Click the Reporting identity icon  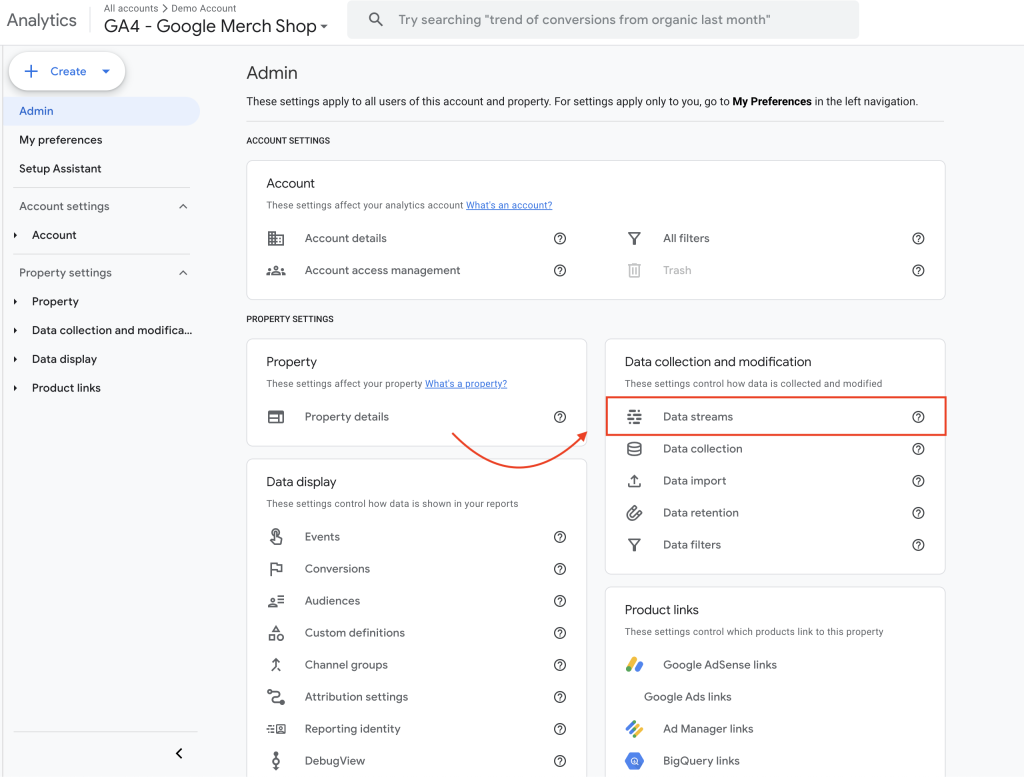click(276, 729)
